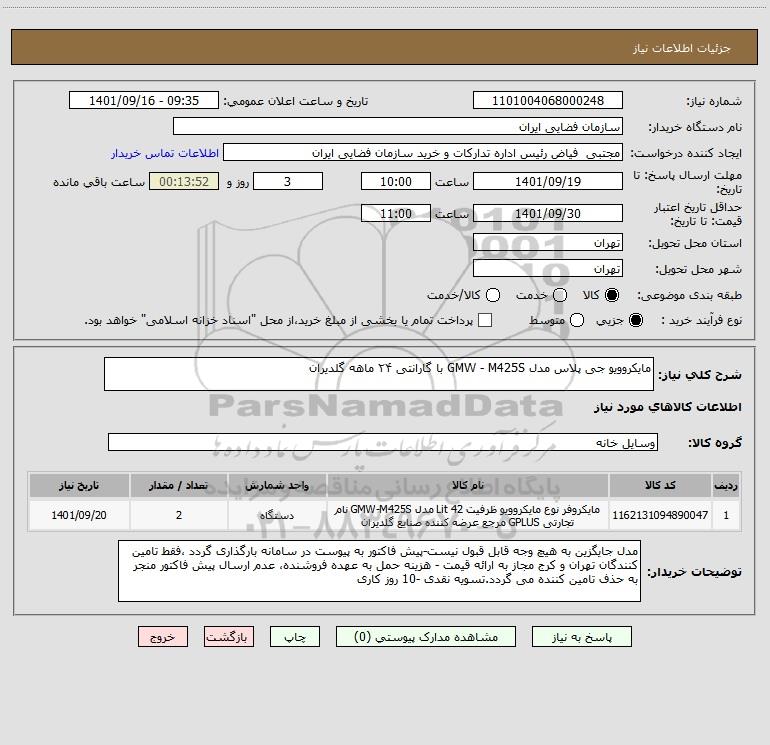Screen dimensions: 770x745
Task: Click product code 1162131094890047 cell
Action: [x=660, y=515]
